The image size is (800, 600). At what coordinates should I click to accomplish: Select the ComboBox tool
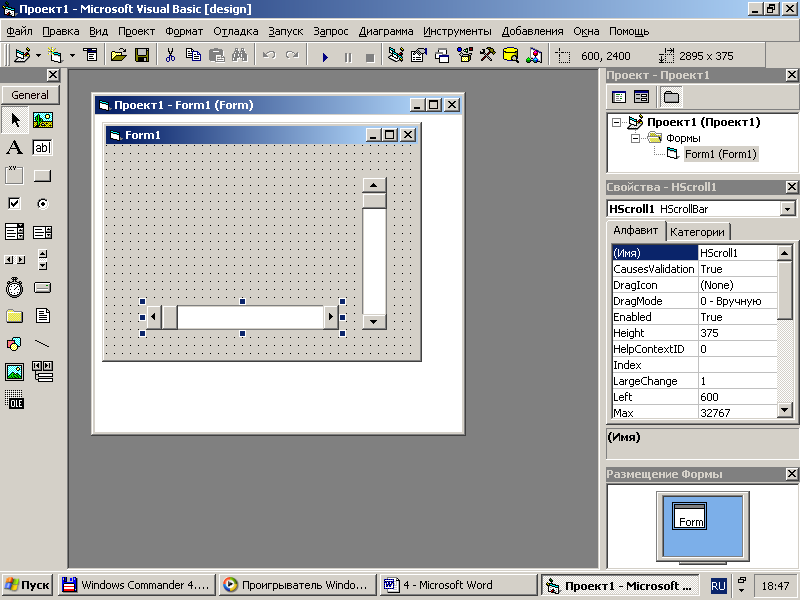(x=15, y=232)
